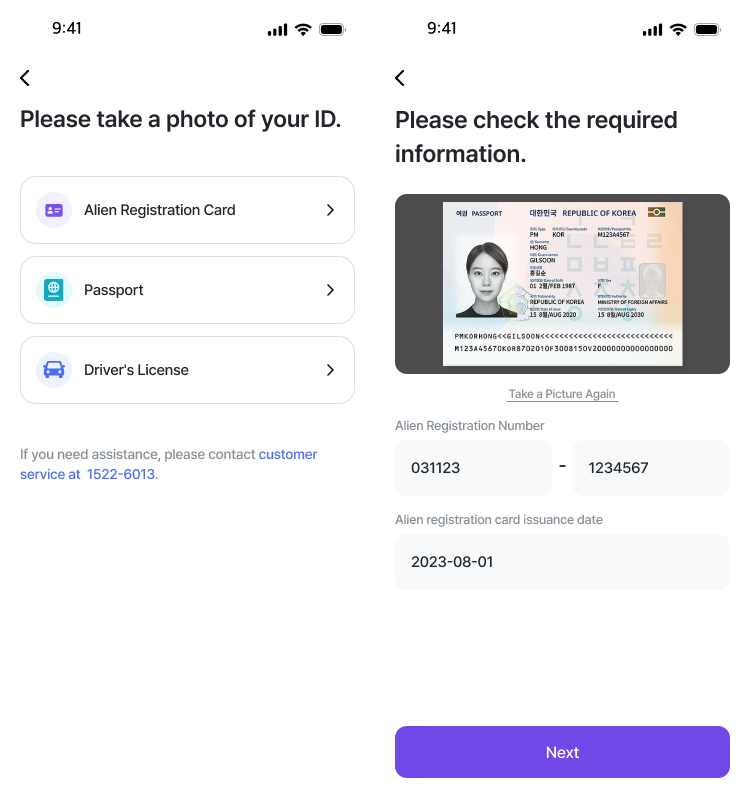Tap the blue car Driver's License icon
Image resolution: width=750 pixels, height=812 pixels.
(x=54, y=370)
